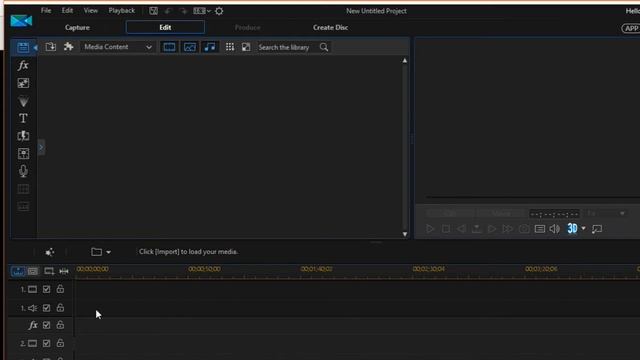This screenshot has height=360, width=640.
Task: Click the preview quality display options icon
Action: click(x=540, y=229)
